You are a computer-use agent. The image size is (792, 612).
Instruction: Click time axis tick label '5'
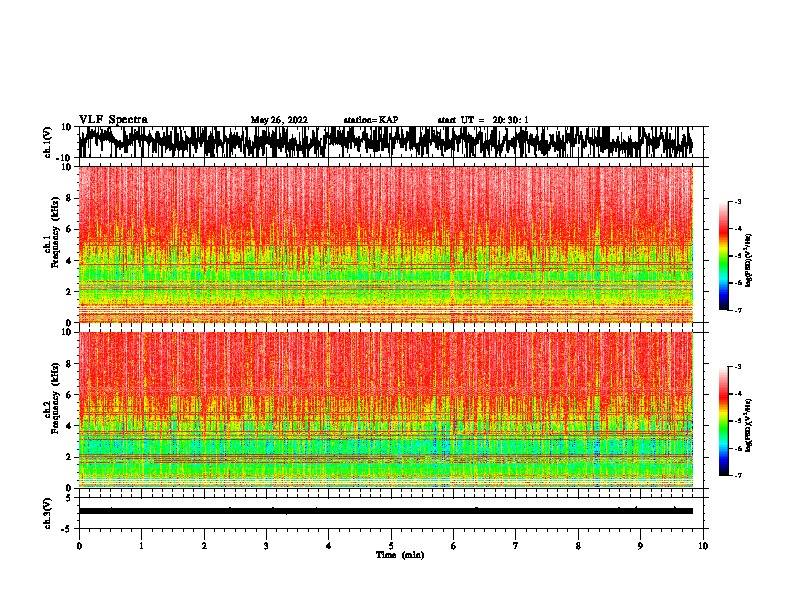pyautogui.click(x=391, y=546)
